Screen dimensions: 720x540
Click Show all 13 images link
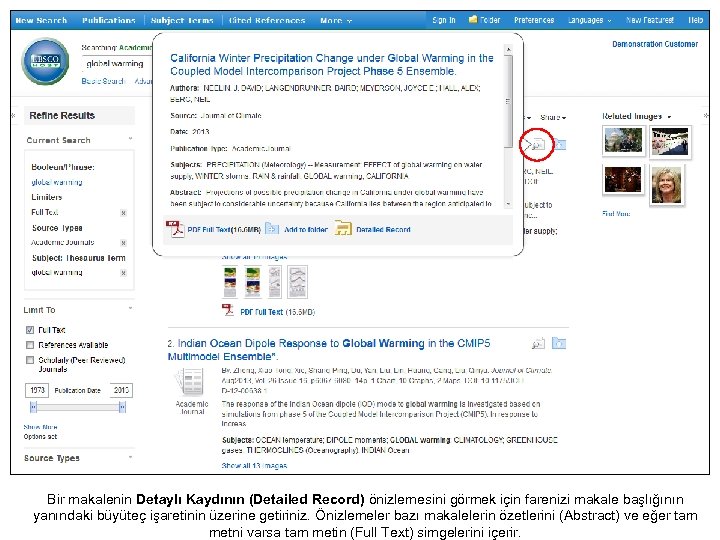254,465
